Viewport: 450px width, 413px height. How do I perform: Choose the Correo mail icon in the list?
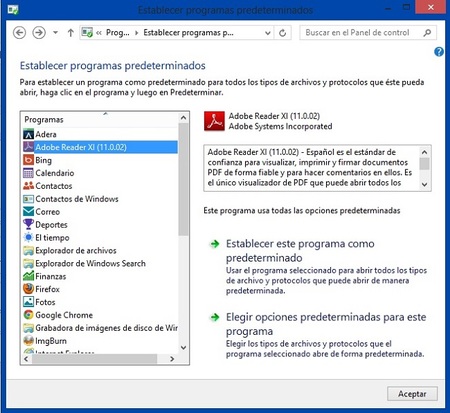coord(28,211)
